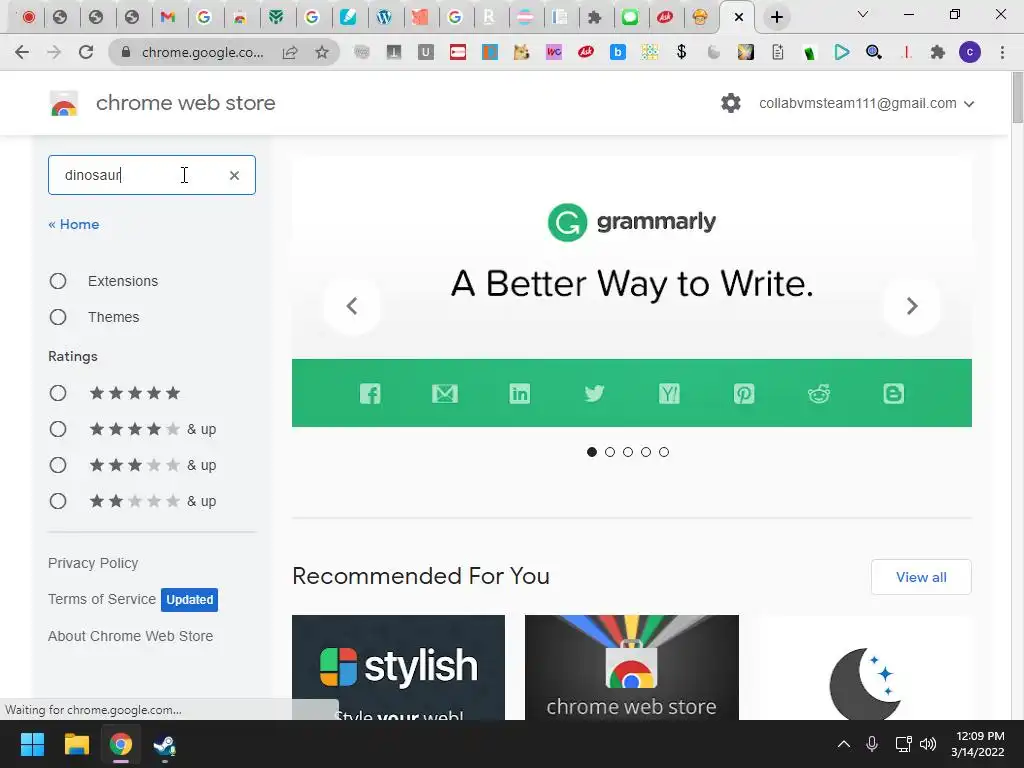This screenshot has width=1024, height=768.
Task: Select the Extensions filter
Action: click(58, 281)
